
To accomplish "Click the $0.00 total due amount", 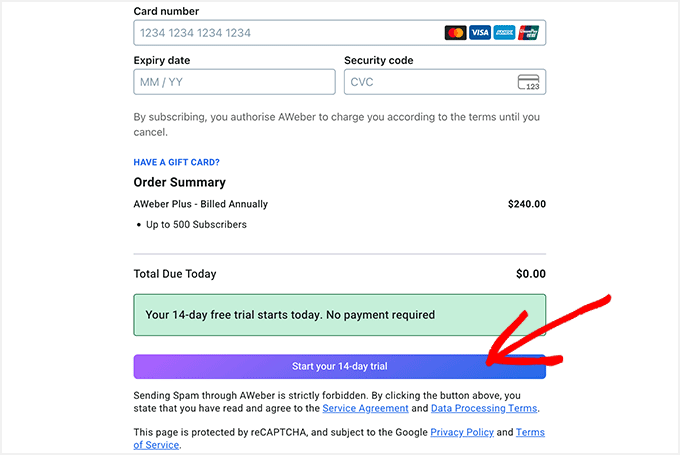I will [530, 274].
